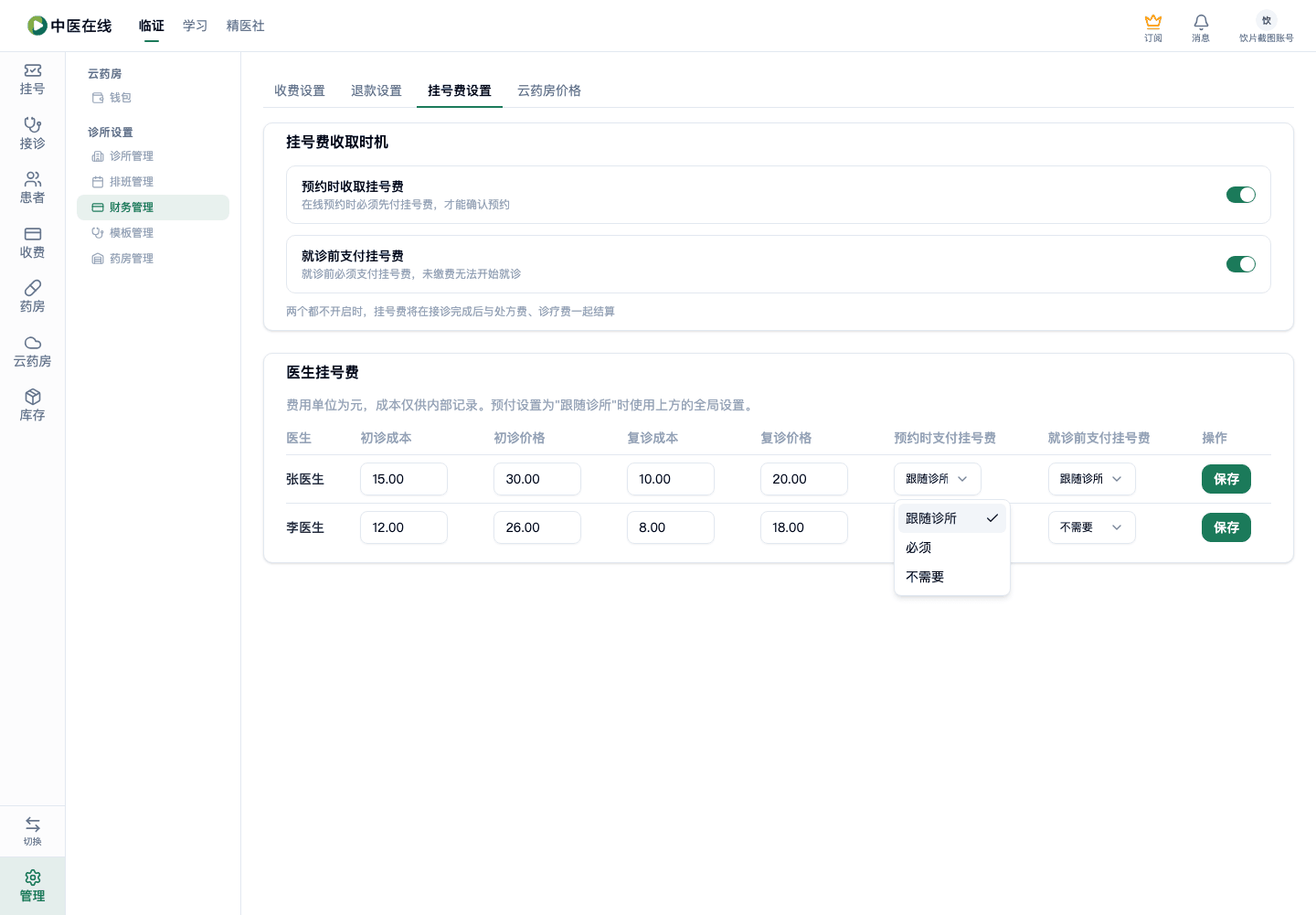Choose 跟随诊所 option in open dropdown

coord(951,518)
